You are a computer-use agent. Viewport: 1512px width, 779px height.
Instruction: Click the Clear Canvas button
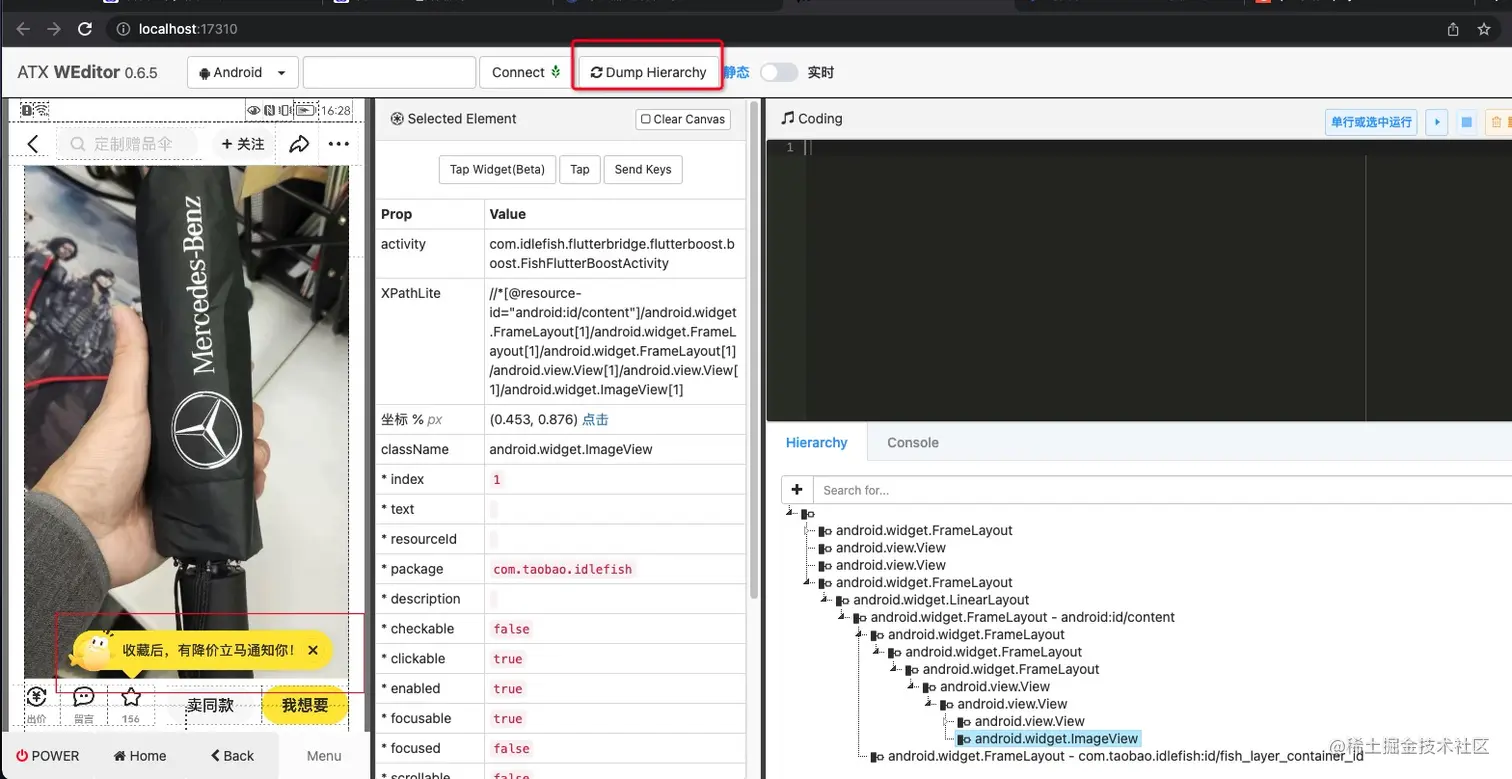[x=683, y=119]
